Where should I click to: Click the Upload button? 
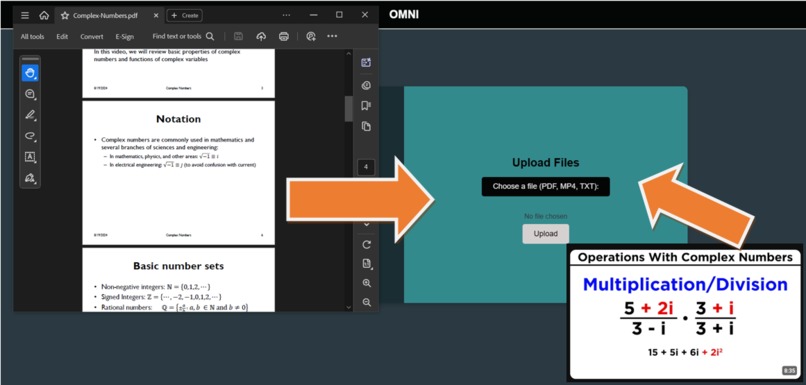point(545,234)
